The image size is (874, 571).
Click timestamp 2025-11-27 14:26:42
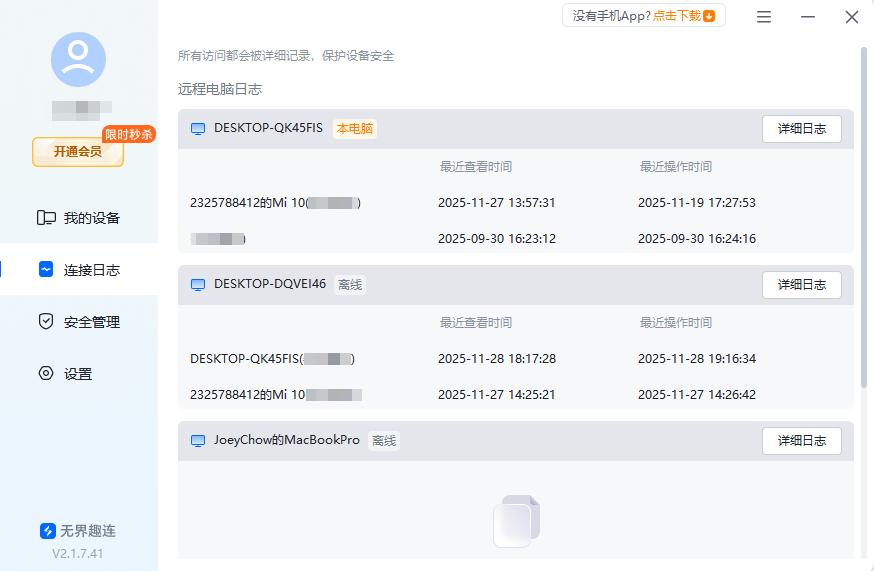click(697, 395)
